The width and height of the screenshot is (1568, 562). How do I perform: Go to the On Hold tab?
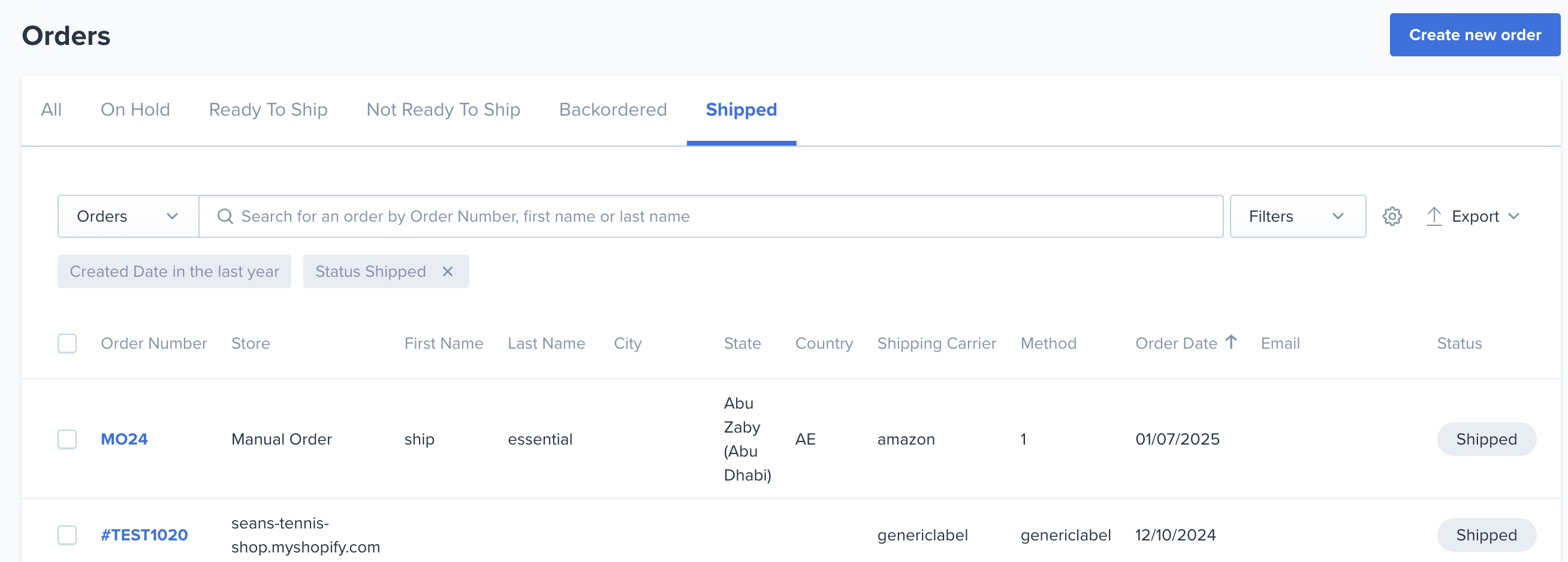click(135, 110)
